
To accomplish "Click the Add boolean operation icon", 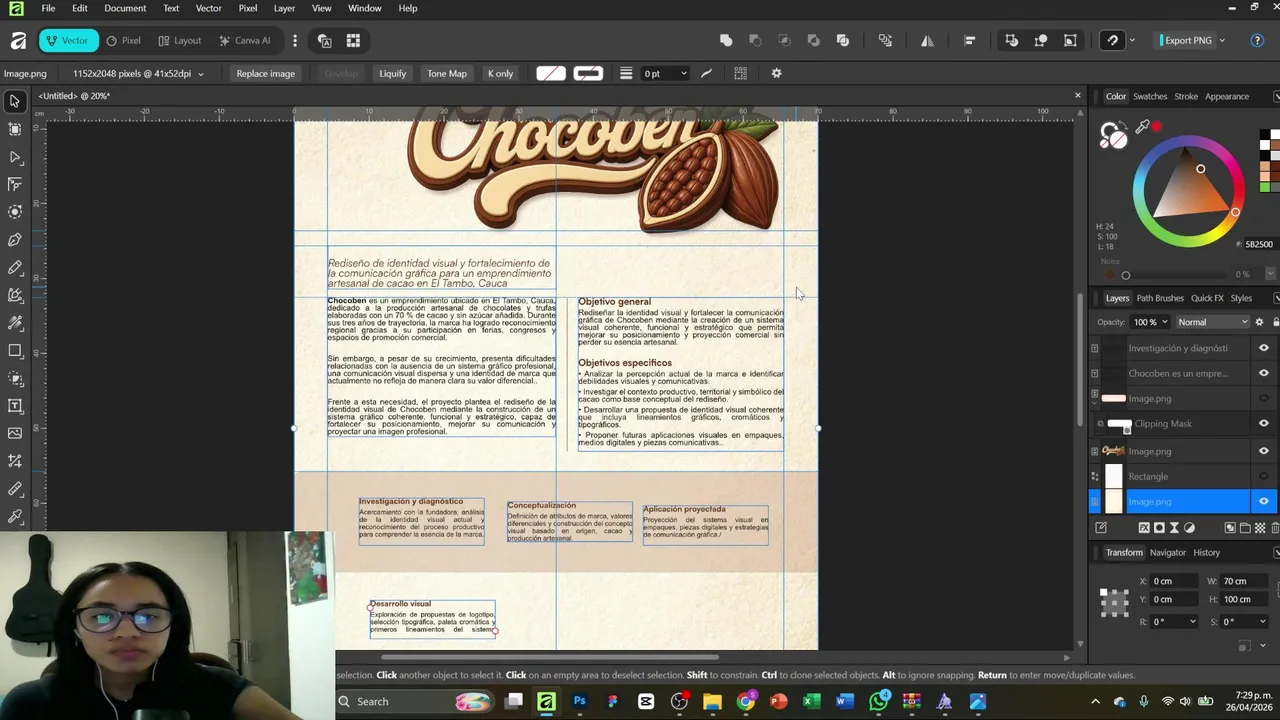I will pos(726,41).
